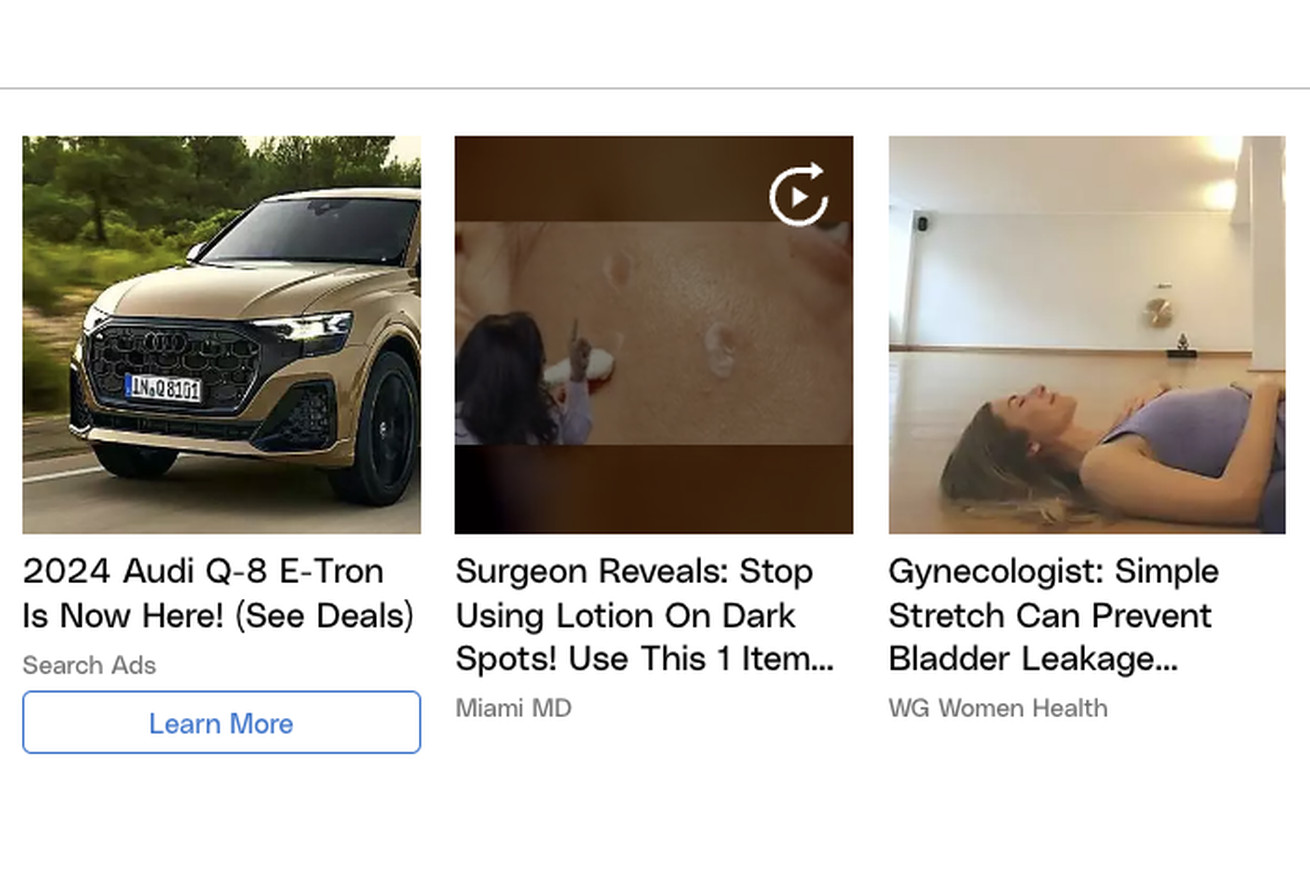Click the dark brown band below the skin video

pos(654,488)
